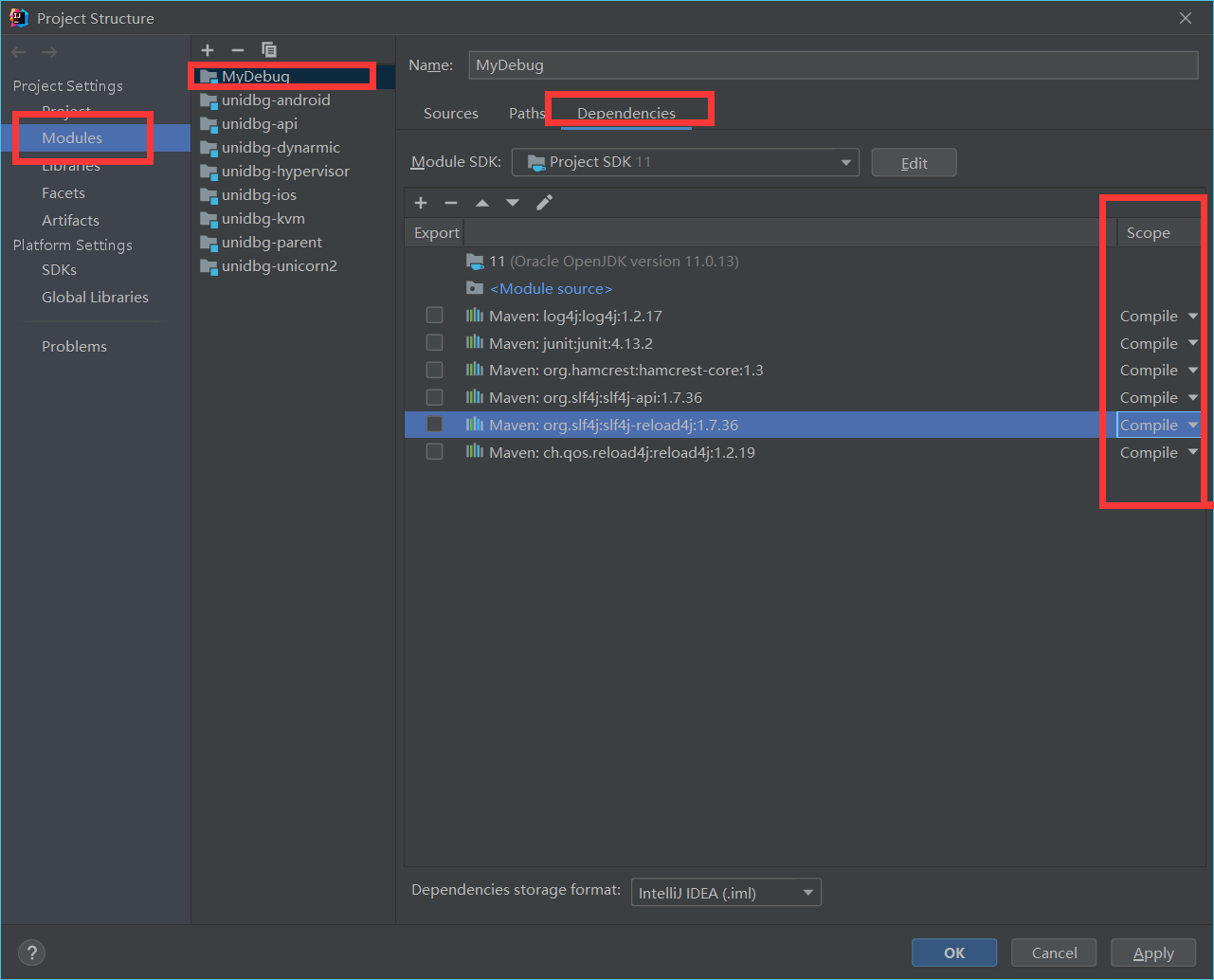
Task: Open the Problems section
Action: tap(74, 347)
